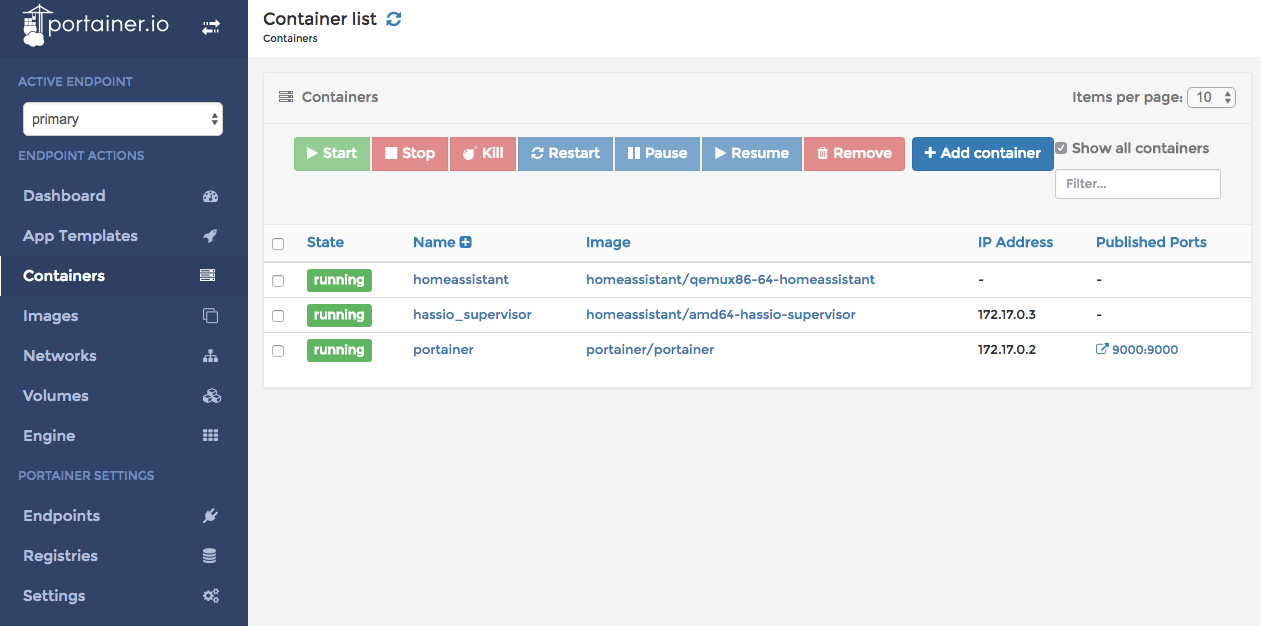The width and height of the screenshot is (1261, 626).
Task: Click the running badge of the portainer row
Action: (339, 350)
